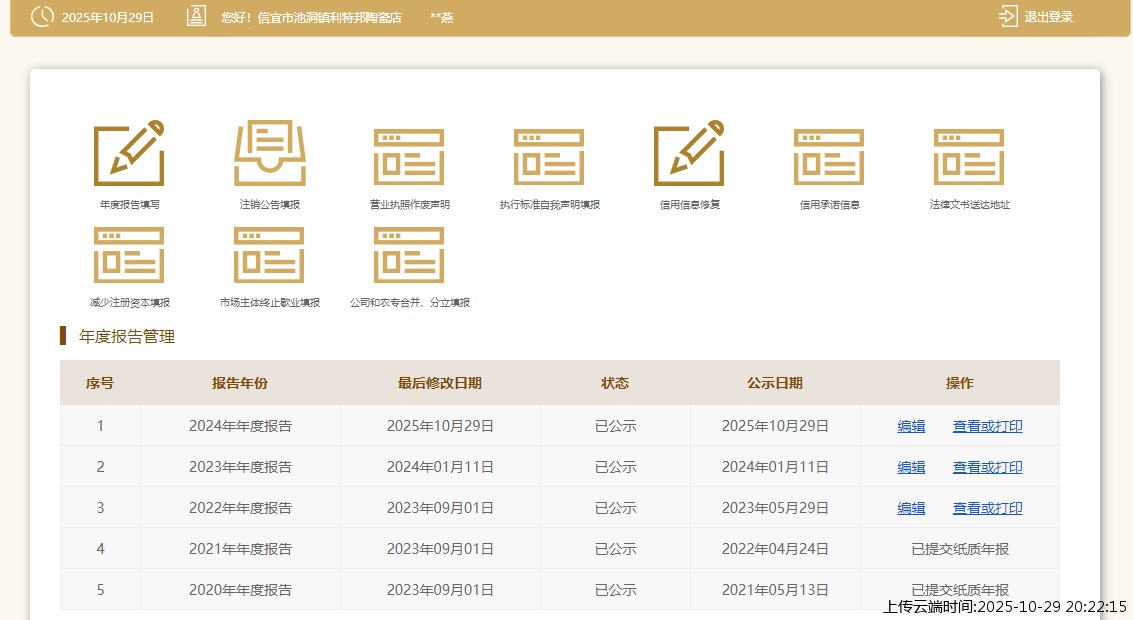Viewport: 1133px width, 620px height.
Task: Edit the 2024年年度报告 via 编辑 link
Action: click(x=911, y=426)
